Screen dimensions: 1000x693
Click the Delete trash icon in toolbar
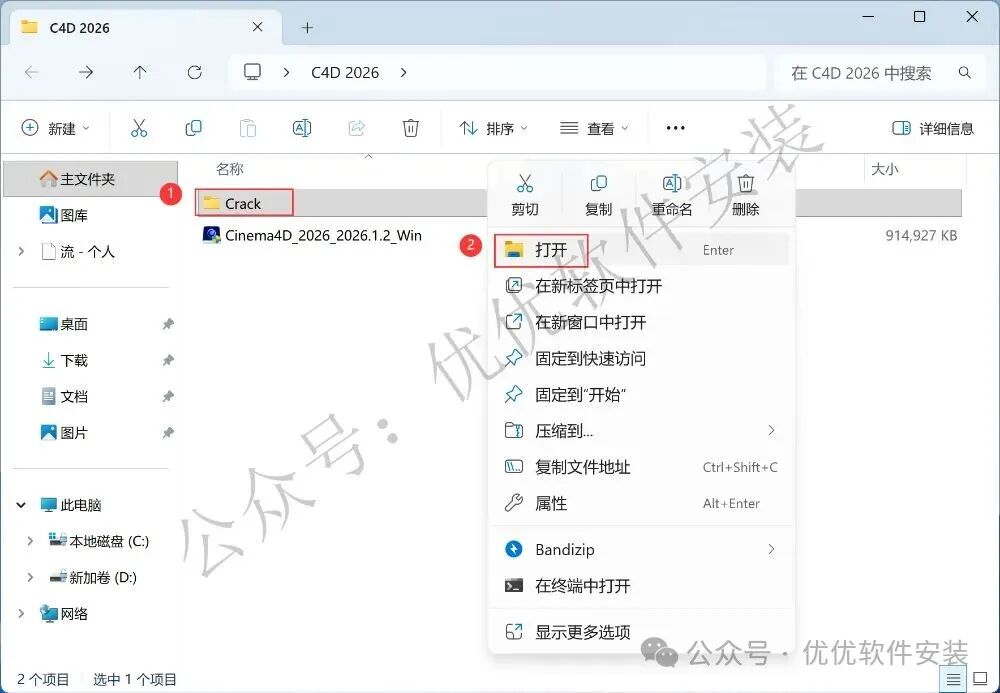[411, 128]
